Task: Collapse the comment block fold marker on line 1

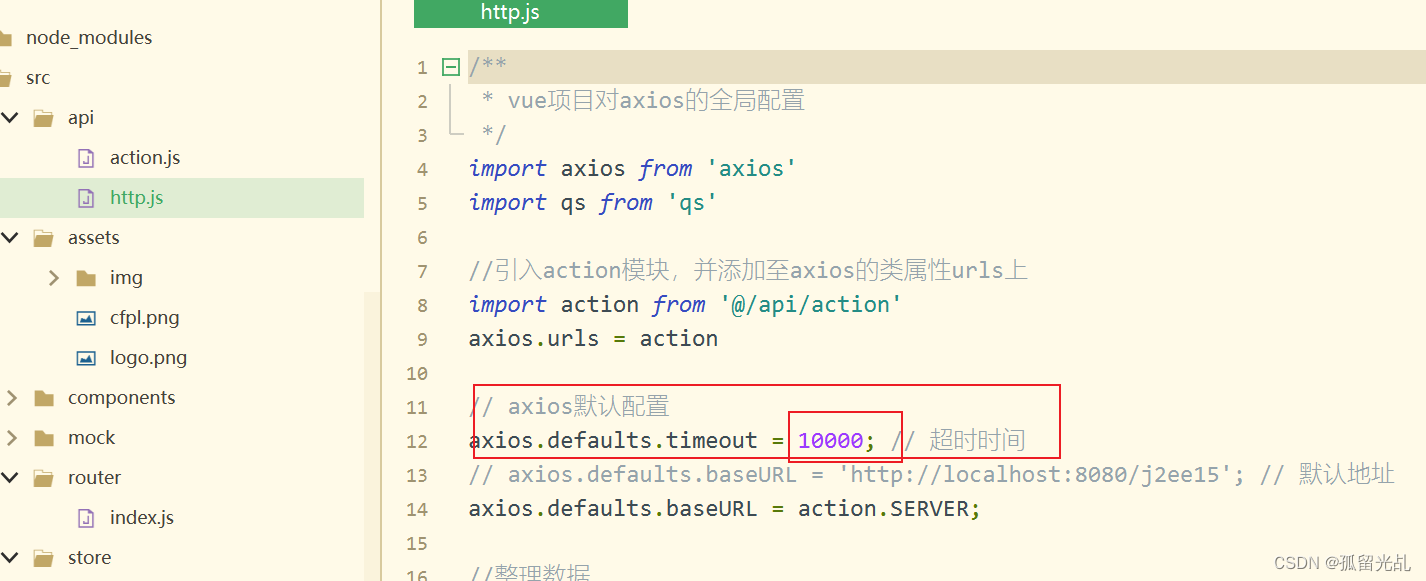Action: (451, 67)
